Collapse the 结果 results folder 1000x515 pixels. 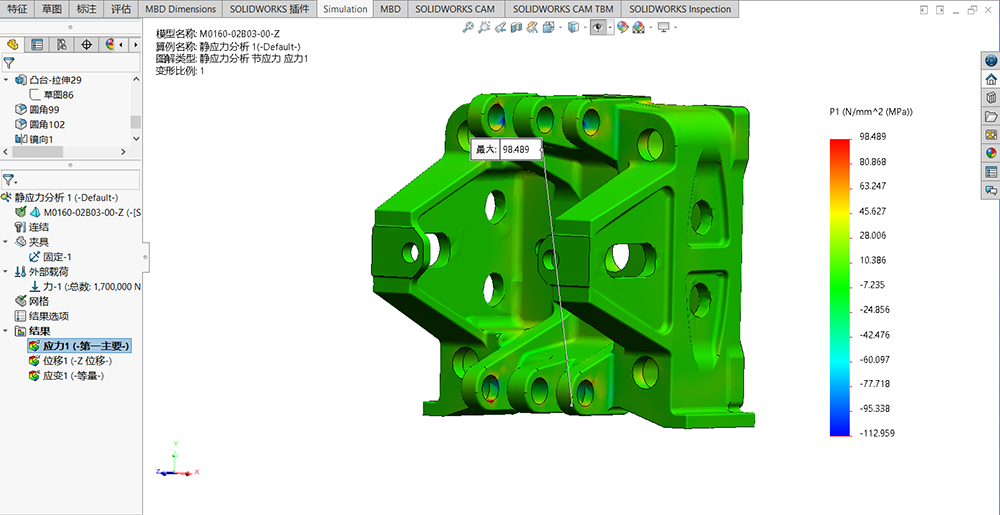[7, 331]
